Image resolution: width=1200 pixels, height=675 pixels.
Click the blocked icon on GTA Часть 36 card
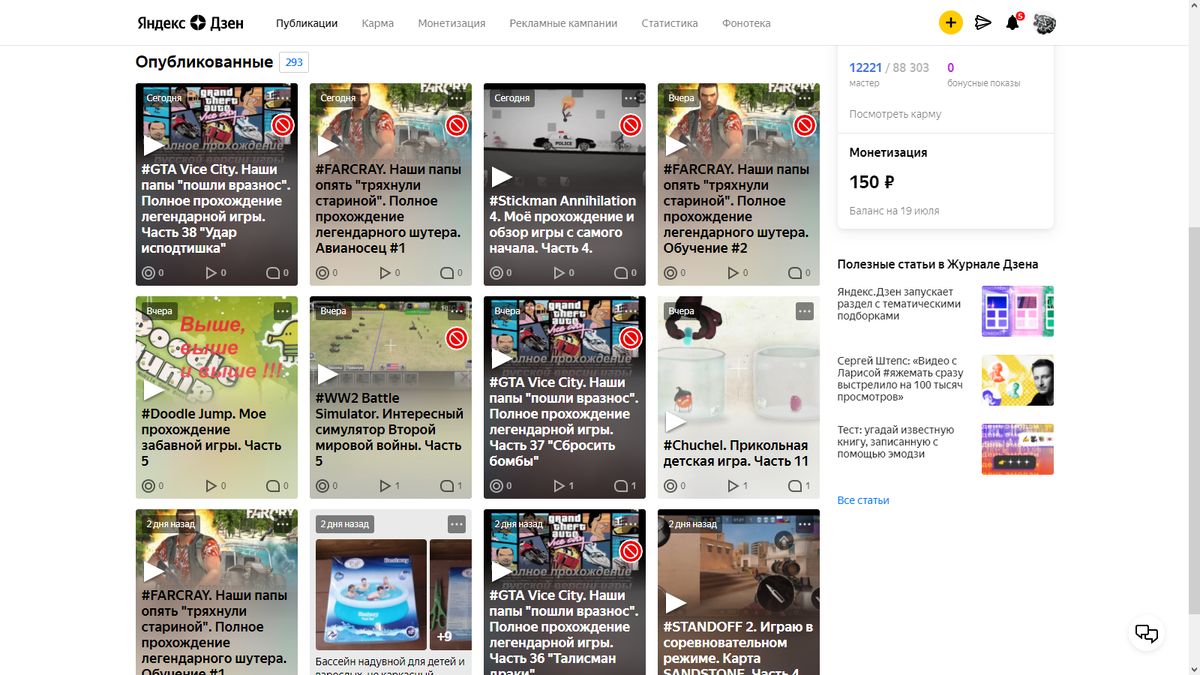[631, 551]
